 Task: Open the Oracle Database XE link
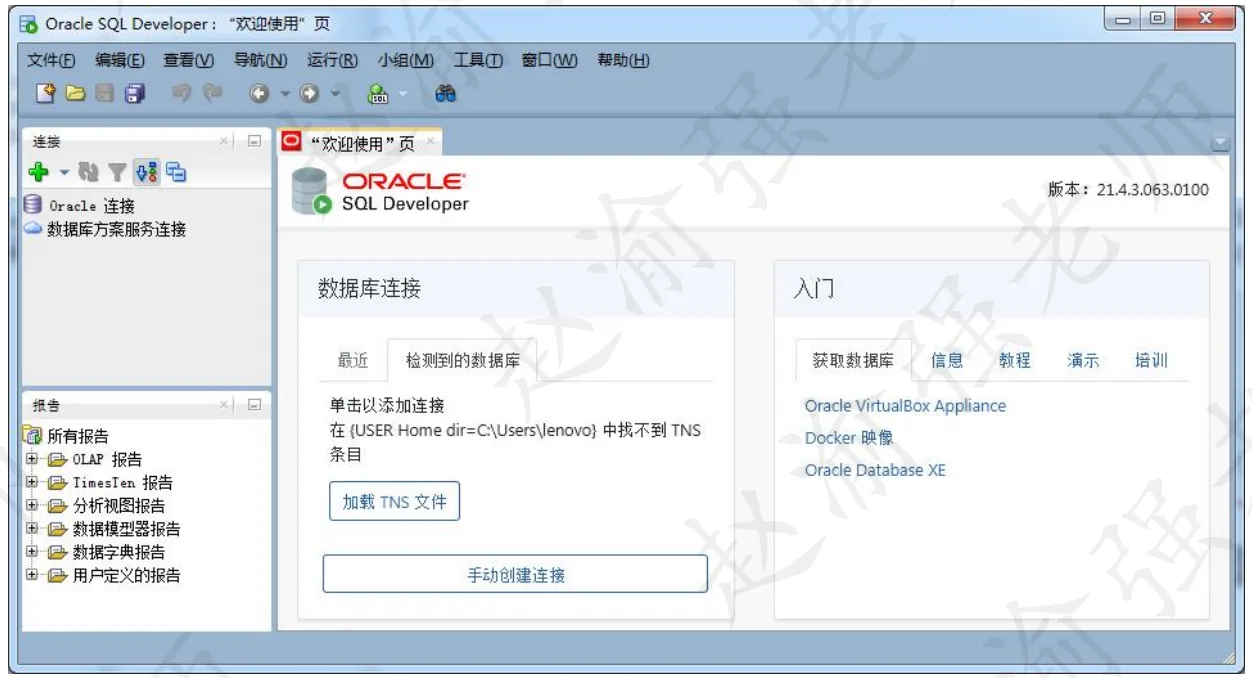click(x=875, y=470)
